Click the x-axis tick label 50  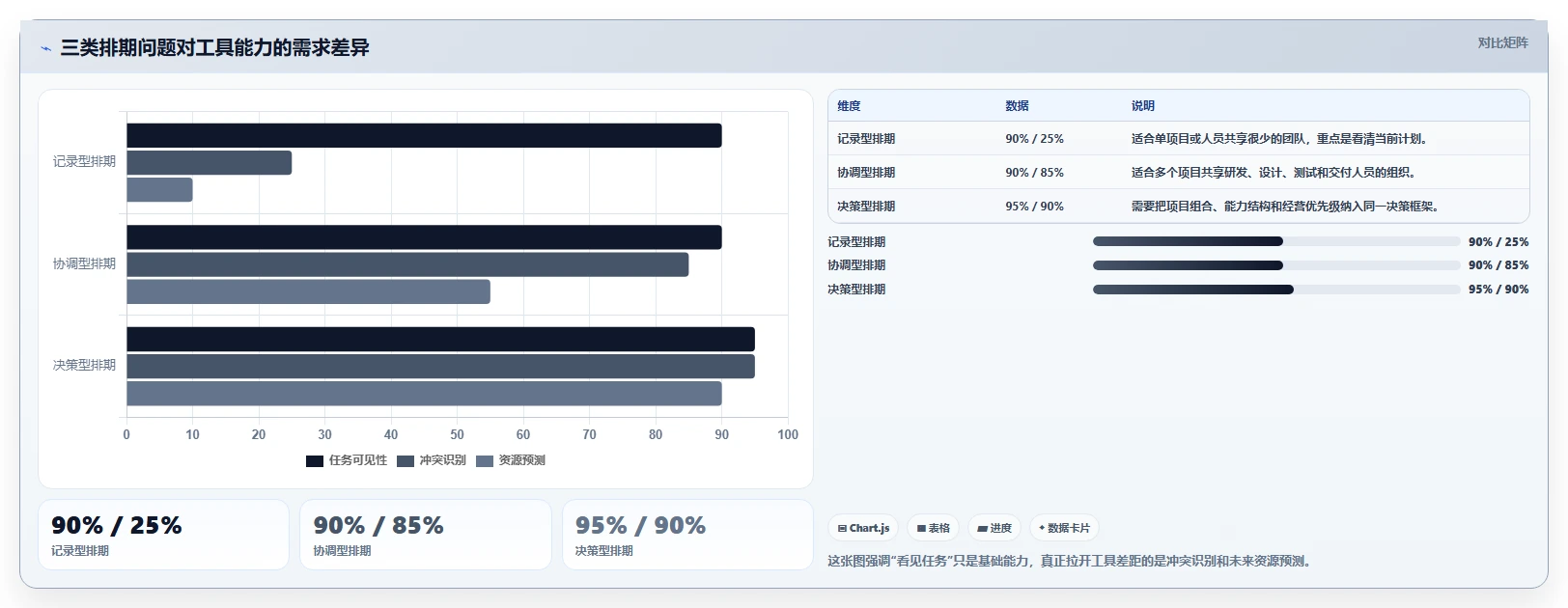pyautogui.click(x=457, y=434)
